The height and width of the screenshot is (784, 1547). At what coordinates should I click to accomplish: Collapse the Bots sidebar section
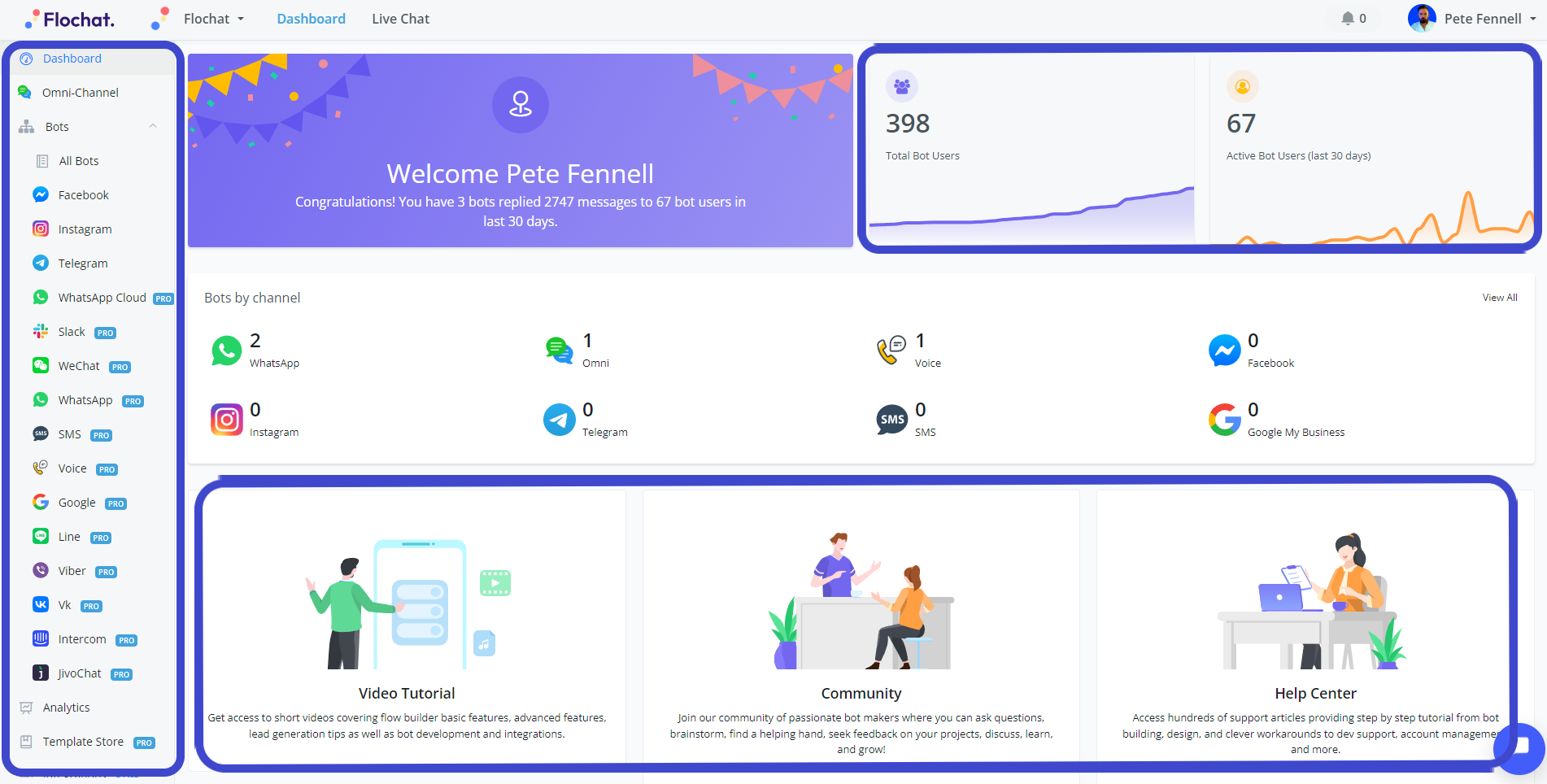(153, 126)
